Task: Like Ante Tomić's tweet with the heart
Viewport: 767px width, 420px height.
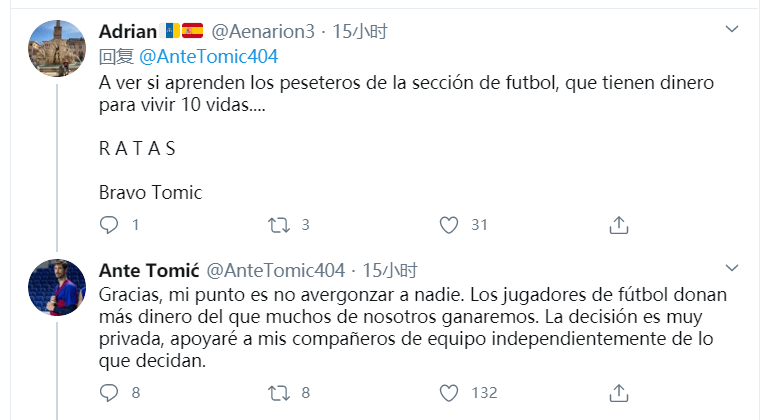Action: click(449, 392)
